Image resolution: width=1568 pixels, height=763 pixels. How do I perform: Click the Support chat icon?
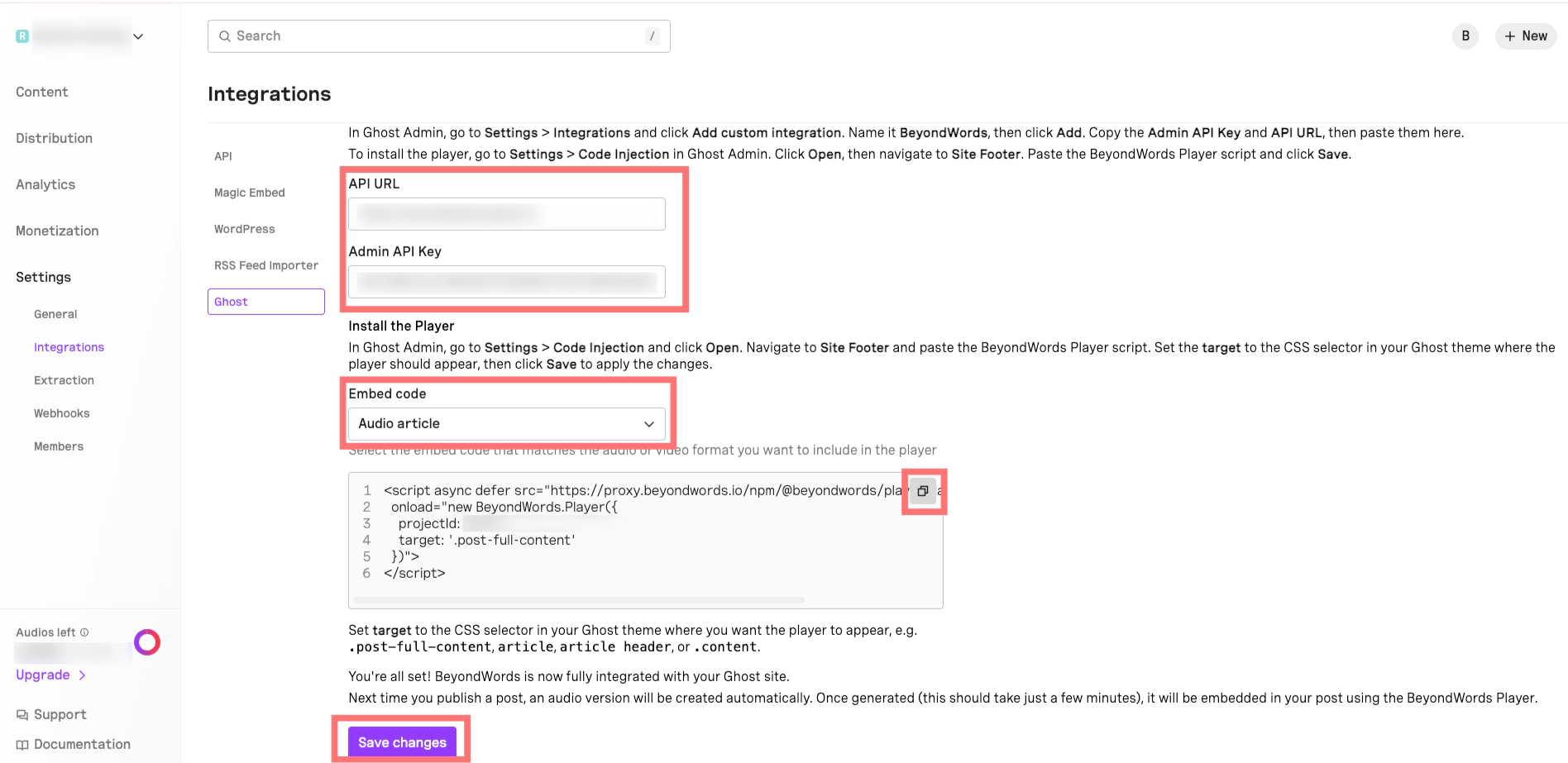click(22, 715)
